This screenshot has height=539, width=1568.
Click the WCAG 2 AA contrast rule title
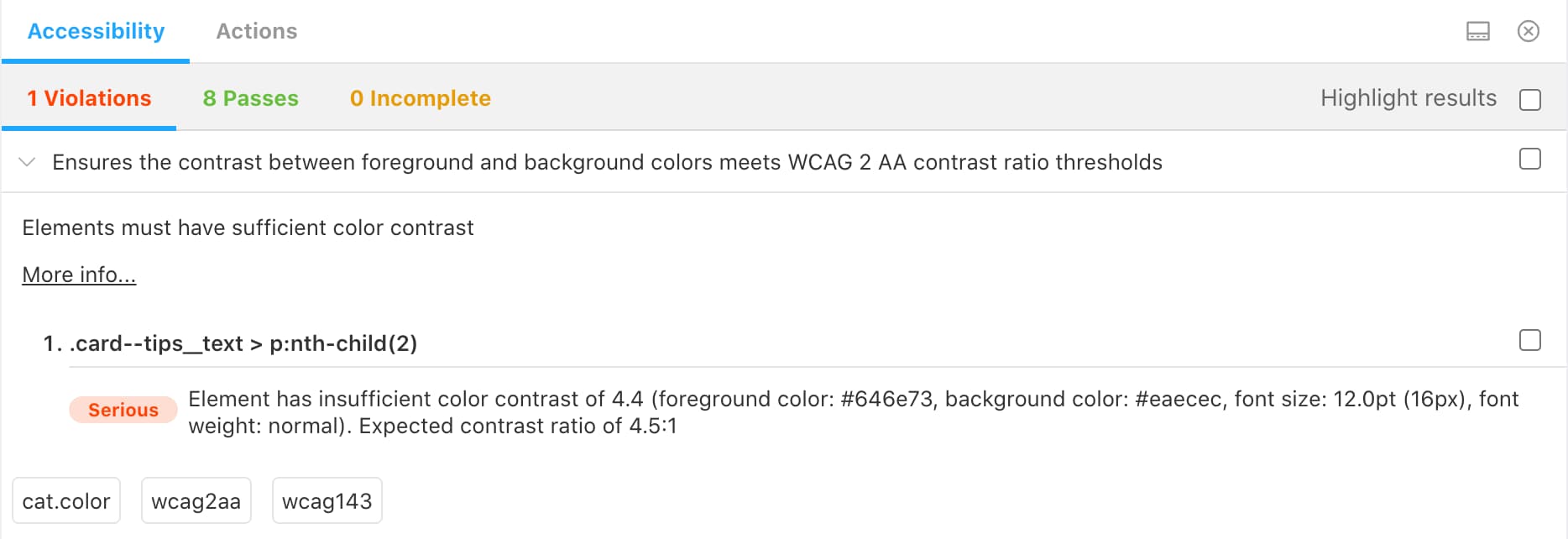click(607, 162)
